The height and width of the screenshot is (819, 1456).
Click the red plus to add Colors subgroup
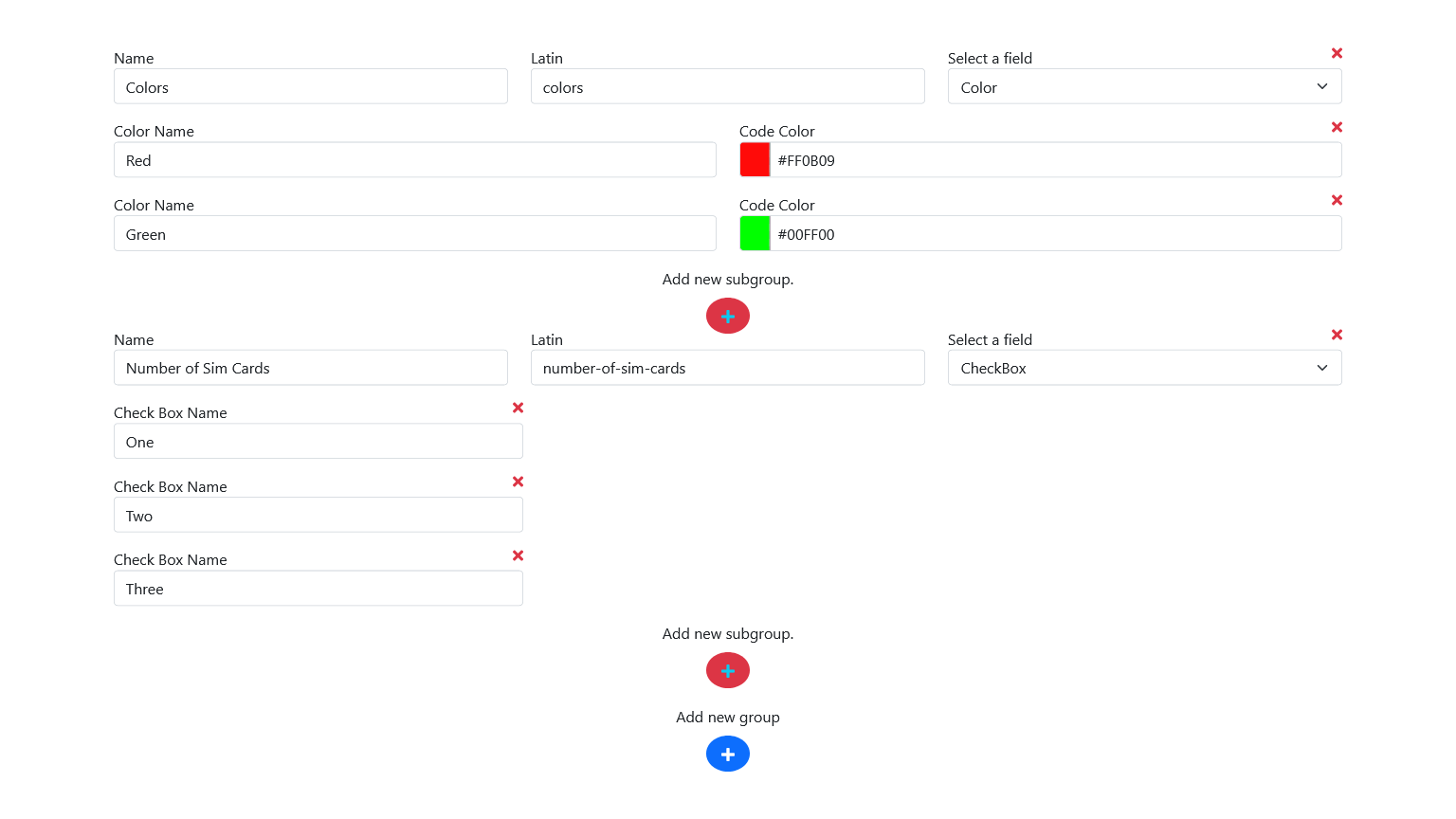[x=728, y=316]
